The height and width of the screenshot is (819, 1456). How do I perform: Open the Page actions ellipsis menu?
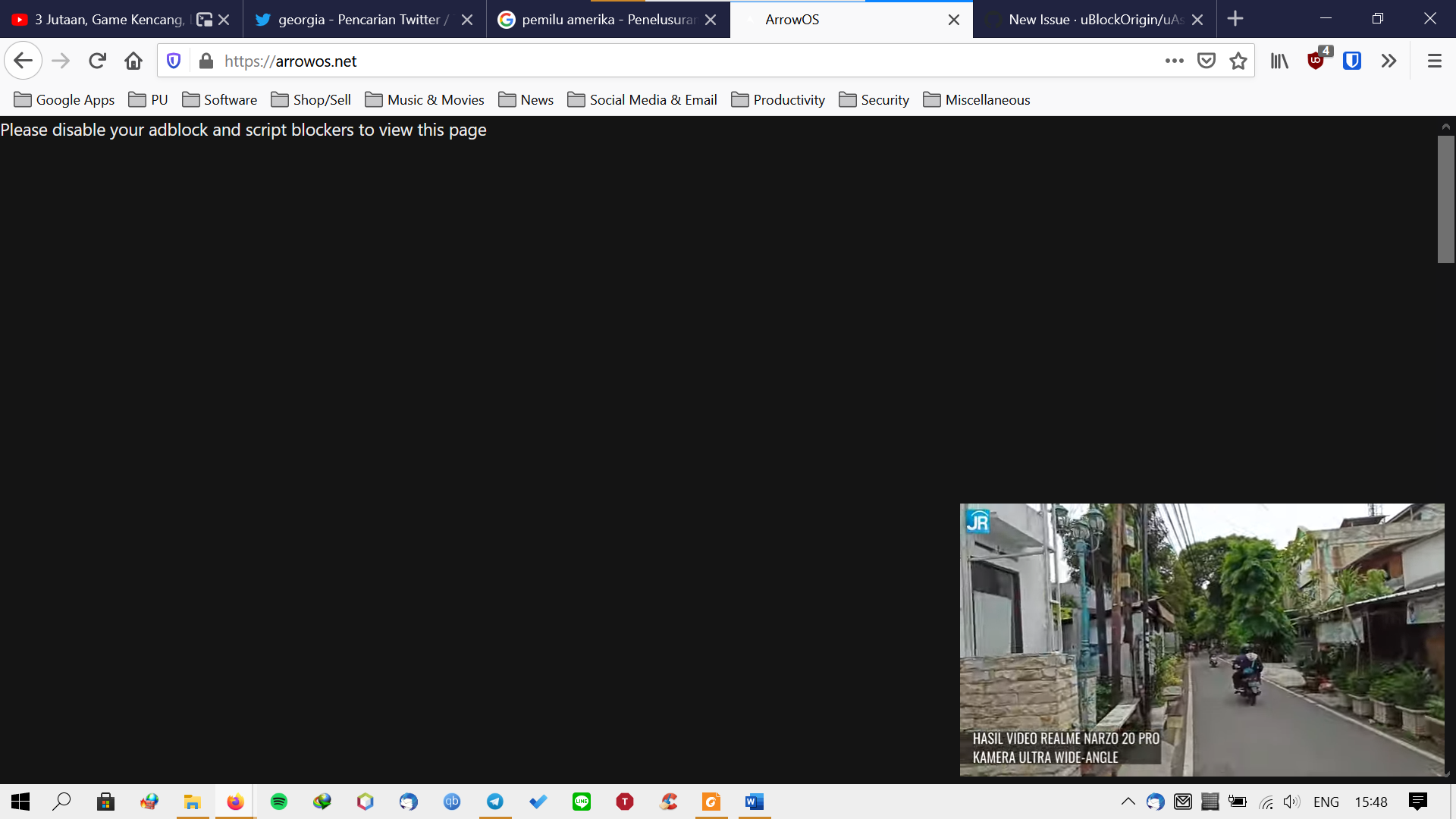tap(1174, 61)
